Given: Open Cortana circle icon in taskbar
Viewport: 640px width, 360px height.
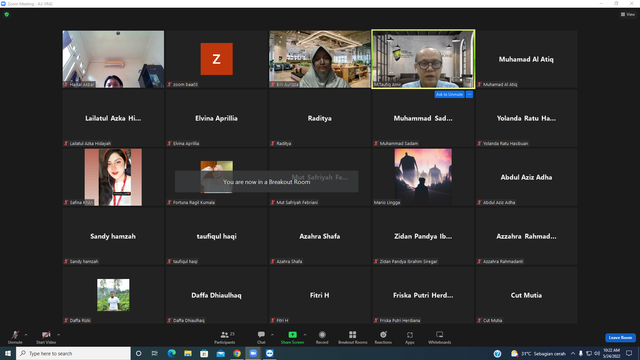Looking at the screenshot, I should click(x=138, y=353).
